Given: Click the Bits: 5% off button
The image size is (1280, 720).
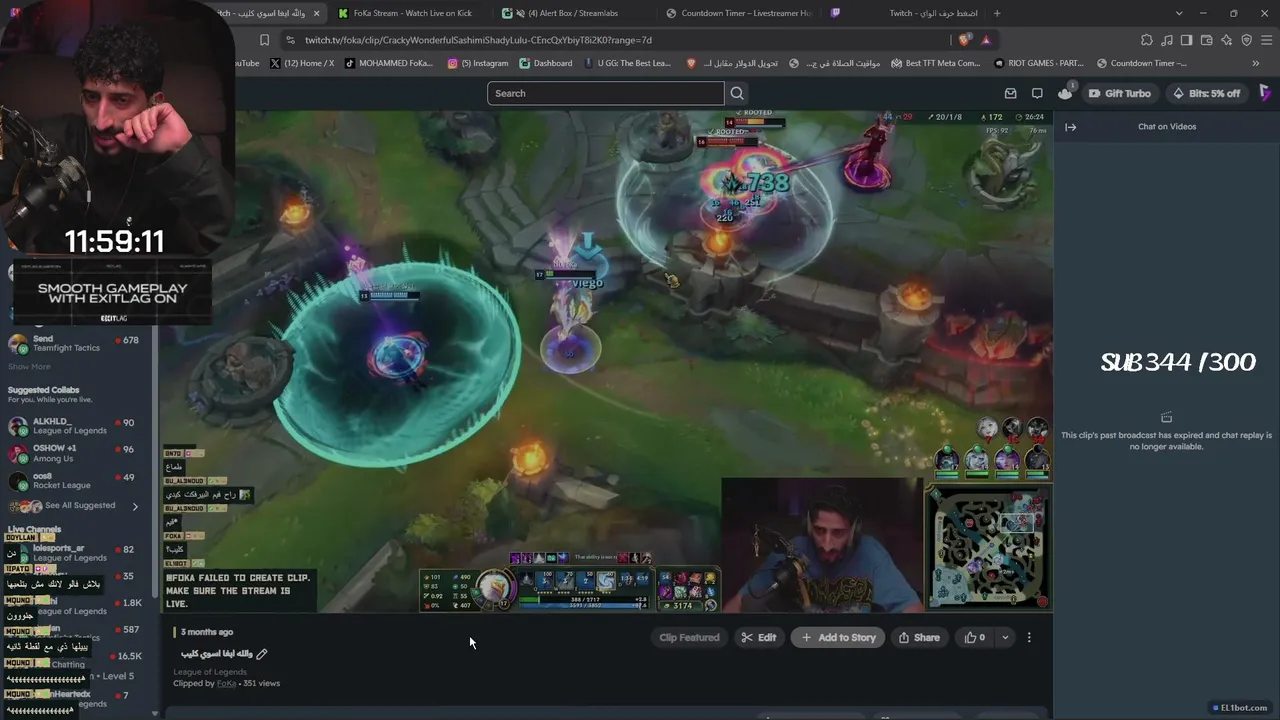Looking at the screenshot, I should [1205, 93].
